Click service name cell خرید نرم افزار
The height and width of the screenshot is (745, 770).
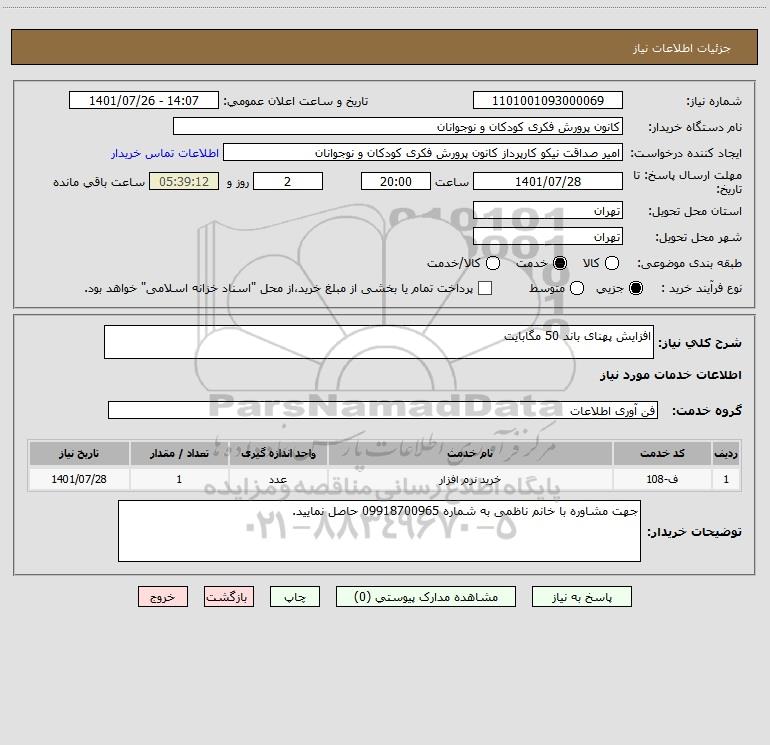click(x=470, y=479)
